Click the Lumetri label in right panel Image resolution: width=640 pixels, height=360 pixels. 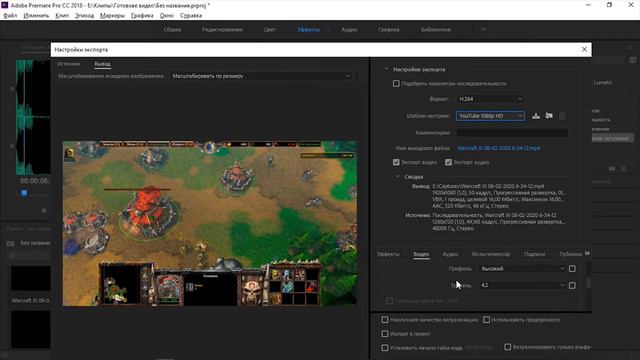602,82
